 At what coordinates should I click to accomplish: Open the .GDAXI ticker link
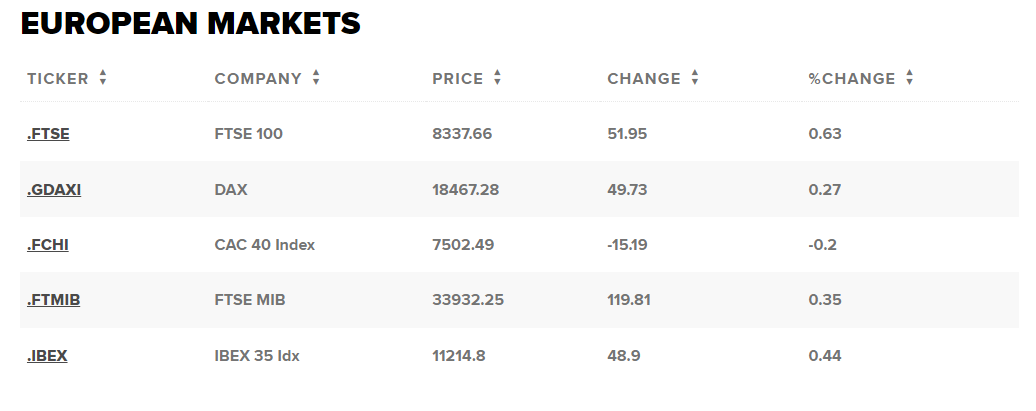[54, 190]
